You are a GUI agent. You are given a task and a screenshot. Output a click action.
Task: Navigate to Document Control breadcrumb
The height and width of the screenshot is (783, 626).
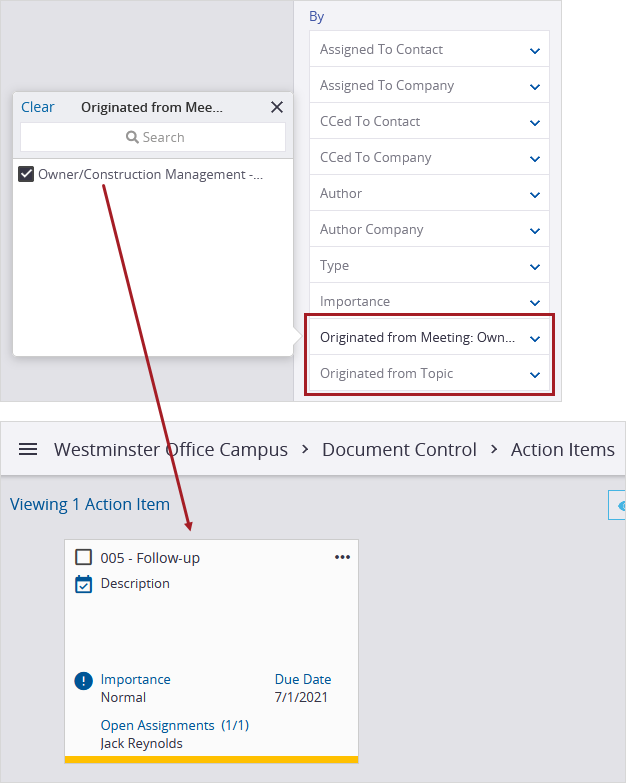(x=399, y=449)
